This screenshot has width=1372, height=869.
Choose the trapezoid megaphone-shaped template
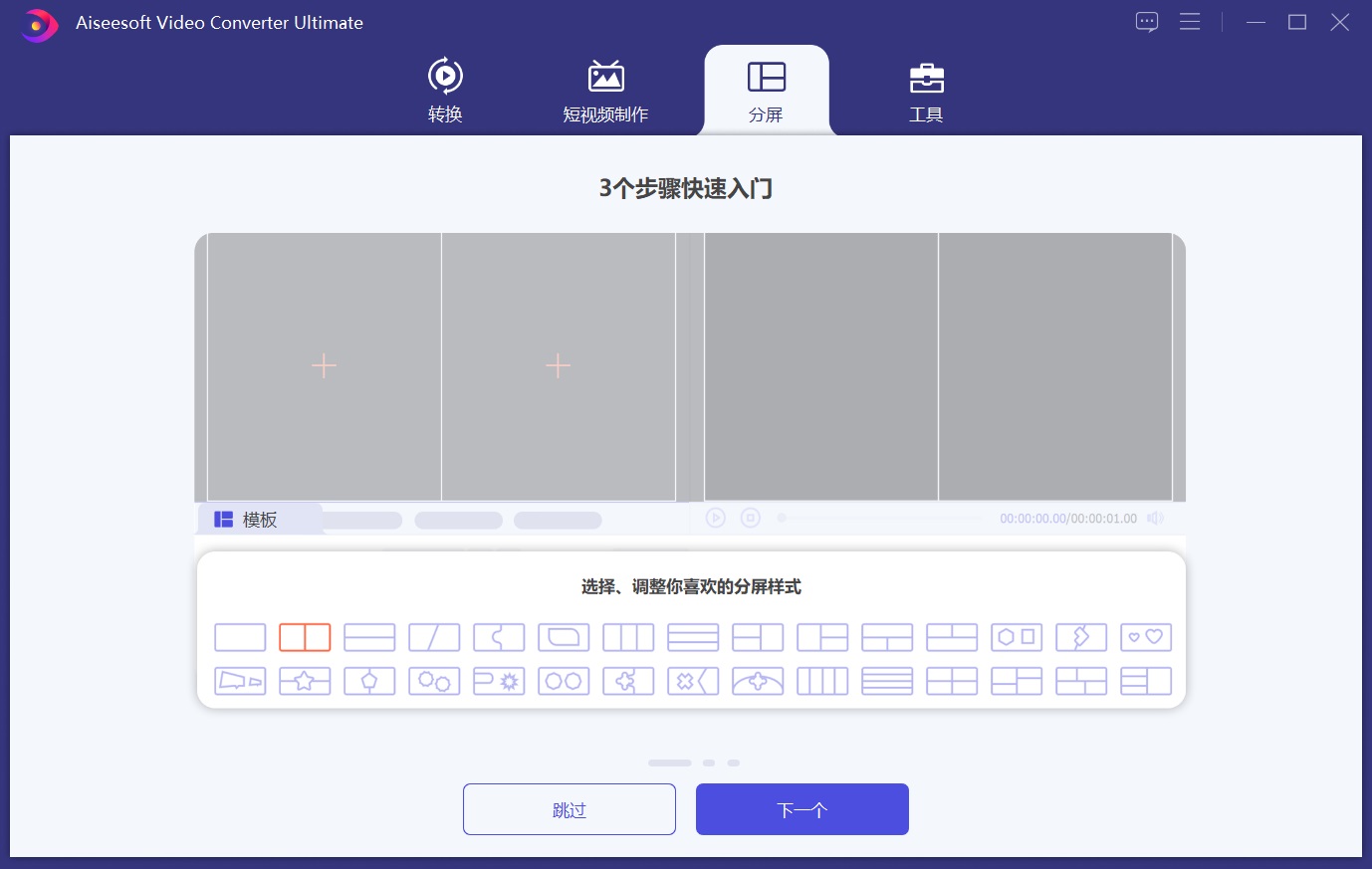coord(240,681)
